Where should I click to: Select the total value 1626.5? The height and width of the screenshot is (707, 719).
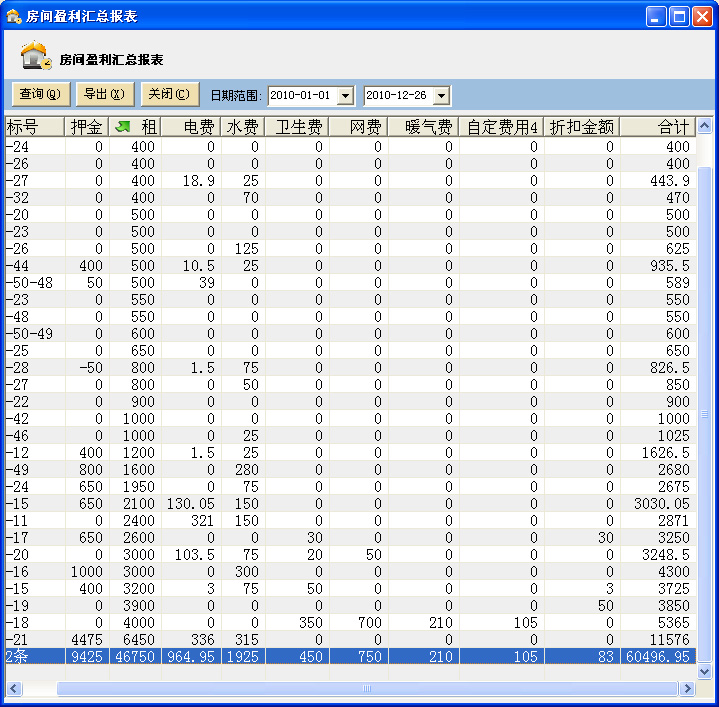658,453
